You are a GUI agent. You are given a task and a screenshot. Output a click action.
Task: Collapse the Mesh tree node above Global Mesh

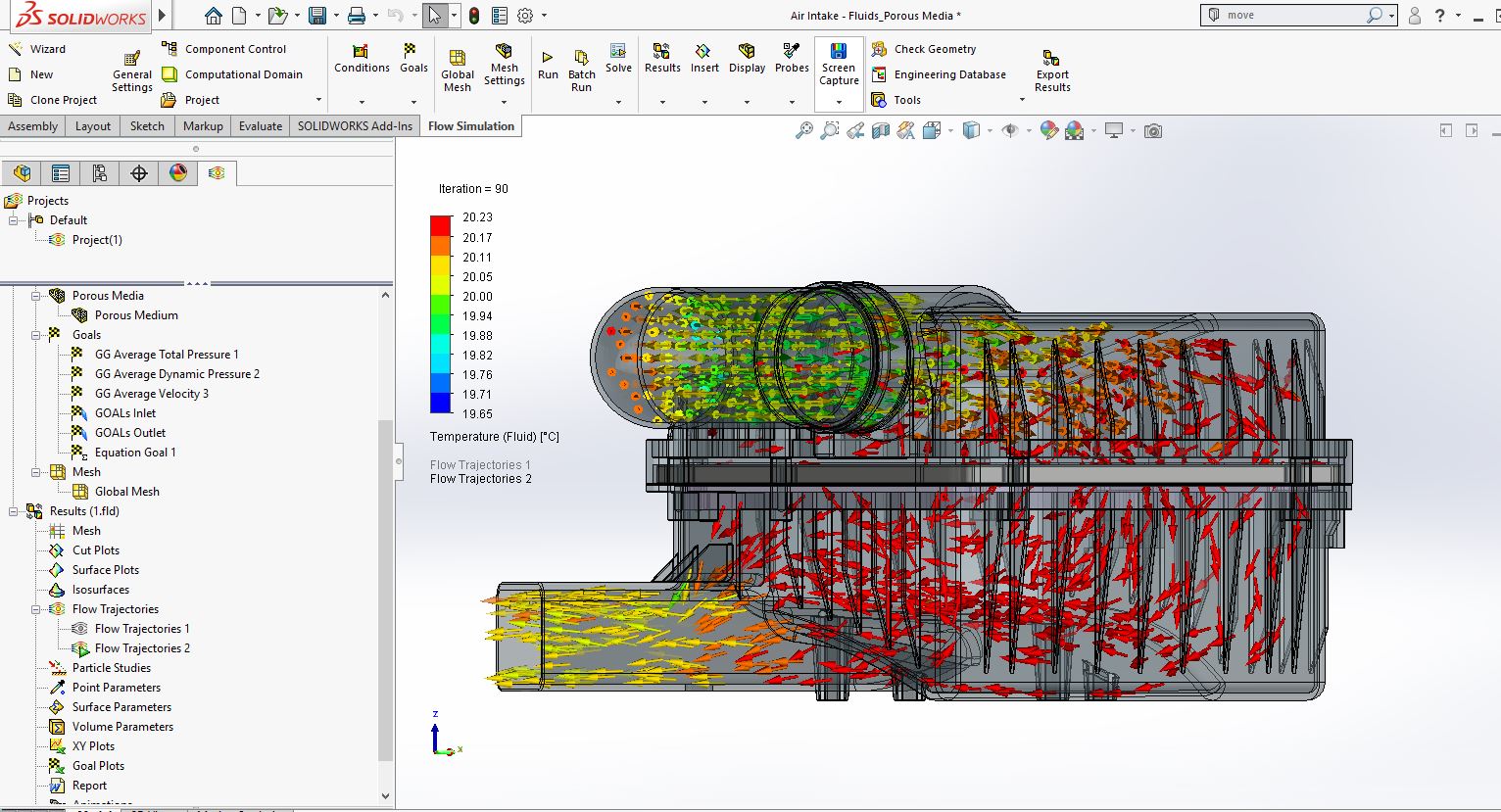click(x=36, y=472)
